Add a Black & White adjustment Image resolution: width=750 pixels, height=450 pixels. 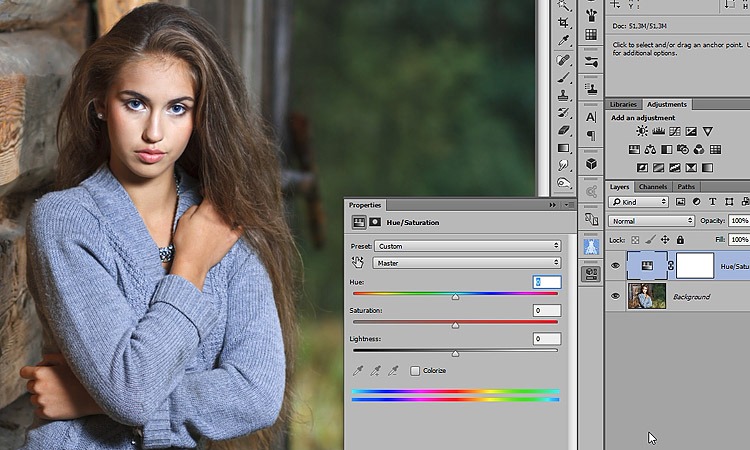666,150
